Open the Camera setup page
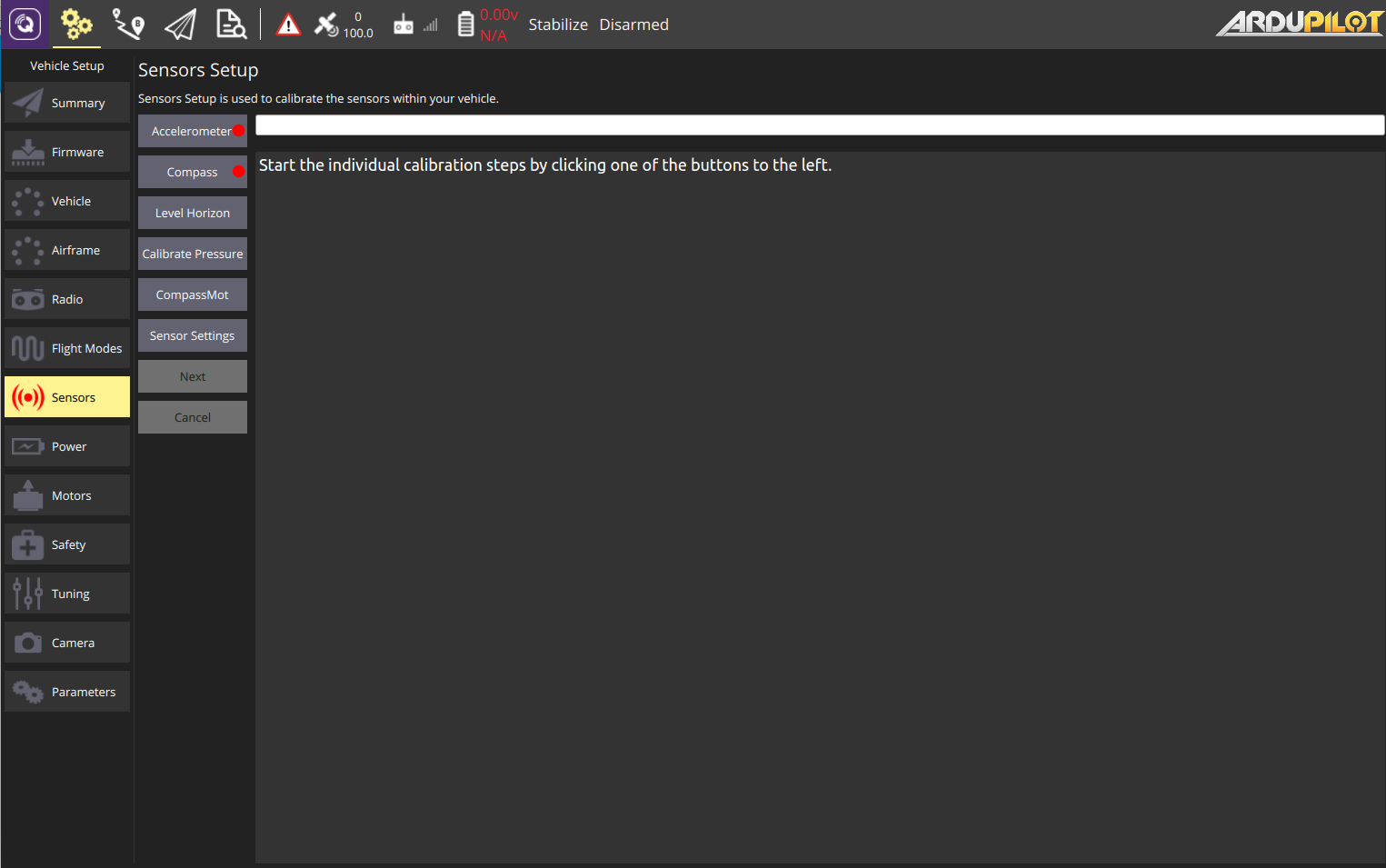The image size is (1386, 868). click(x=67, y=643)
